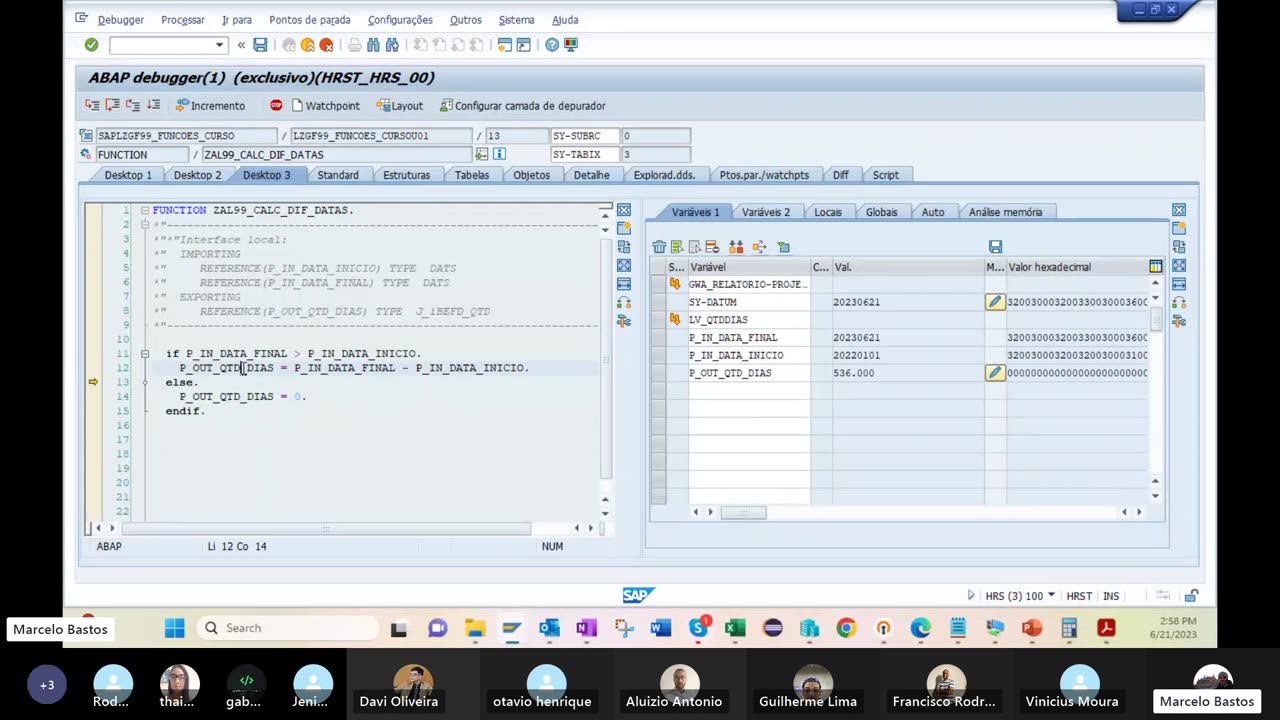Click the Windows Start button
Screen dimensions: 1280x720
(174, 628)
